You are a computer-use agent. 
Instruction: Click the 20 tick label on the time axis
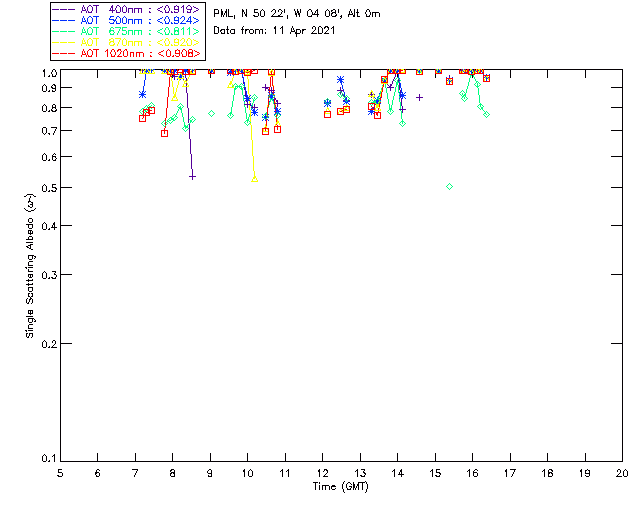pyautogui.click(x=622, y=473)
